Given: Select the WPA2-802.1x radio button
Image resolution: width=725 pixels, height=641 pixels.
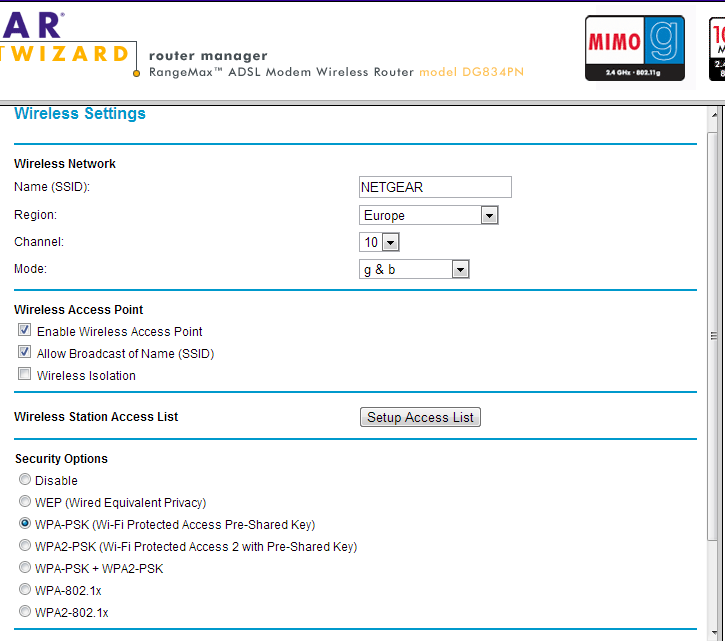Looking at the screenshot, I should (25, 612).
